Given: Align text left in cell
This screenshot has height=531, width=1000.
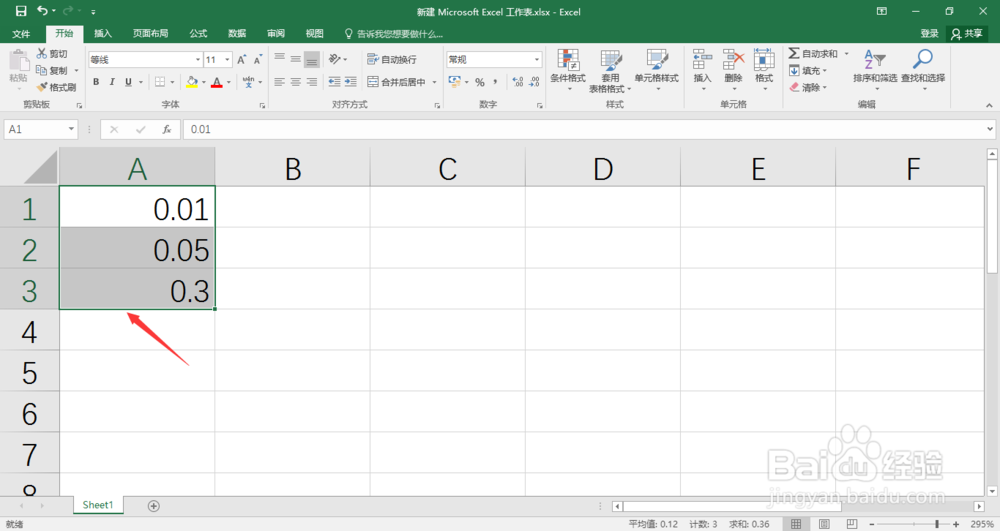Looking at the screenshot, I should click(279, 82).
